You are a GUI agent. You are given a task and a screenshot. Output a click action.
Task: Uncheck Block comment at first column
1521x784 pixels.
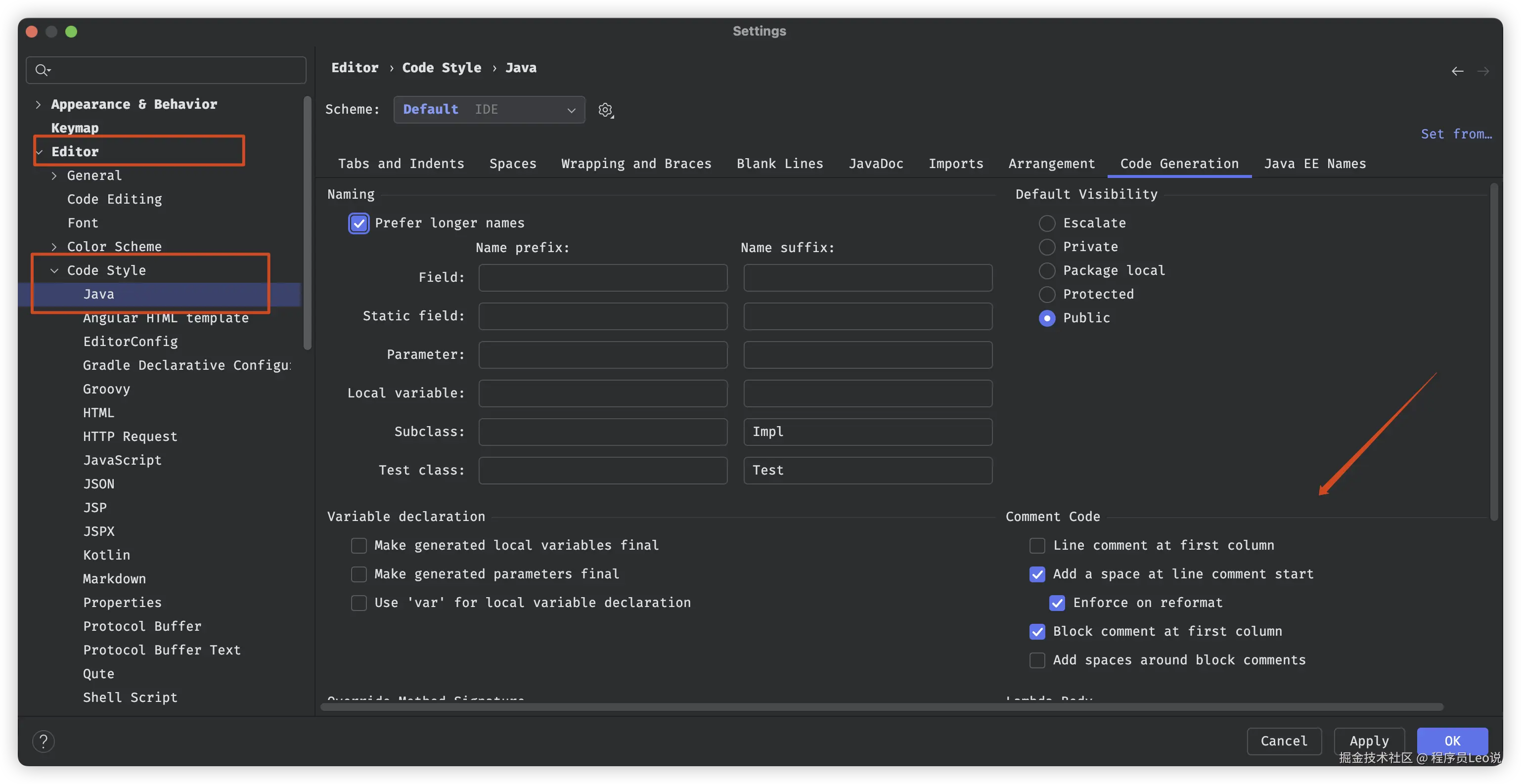pos(1037,631)
